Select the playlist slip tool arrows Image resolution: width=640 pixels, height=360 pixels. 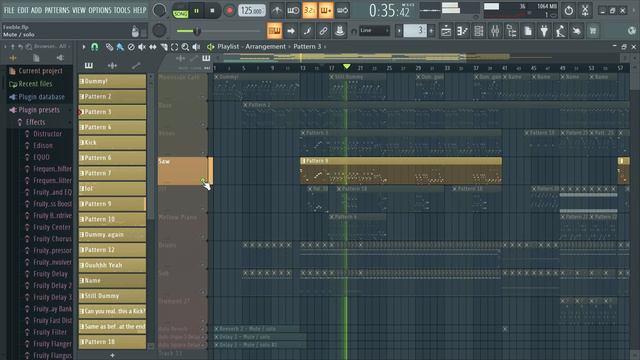coord(153,47)
